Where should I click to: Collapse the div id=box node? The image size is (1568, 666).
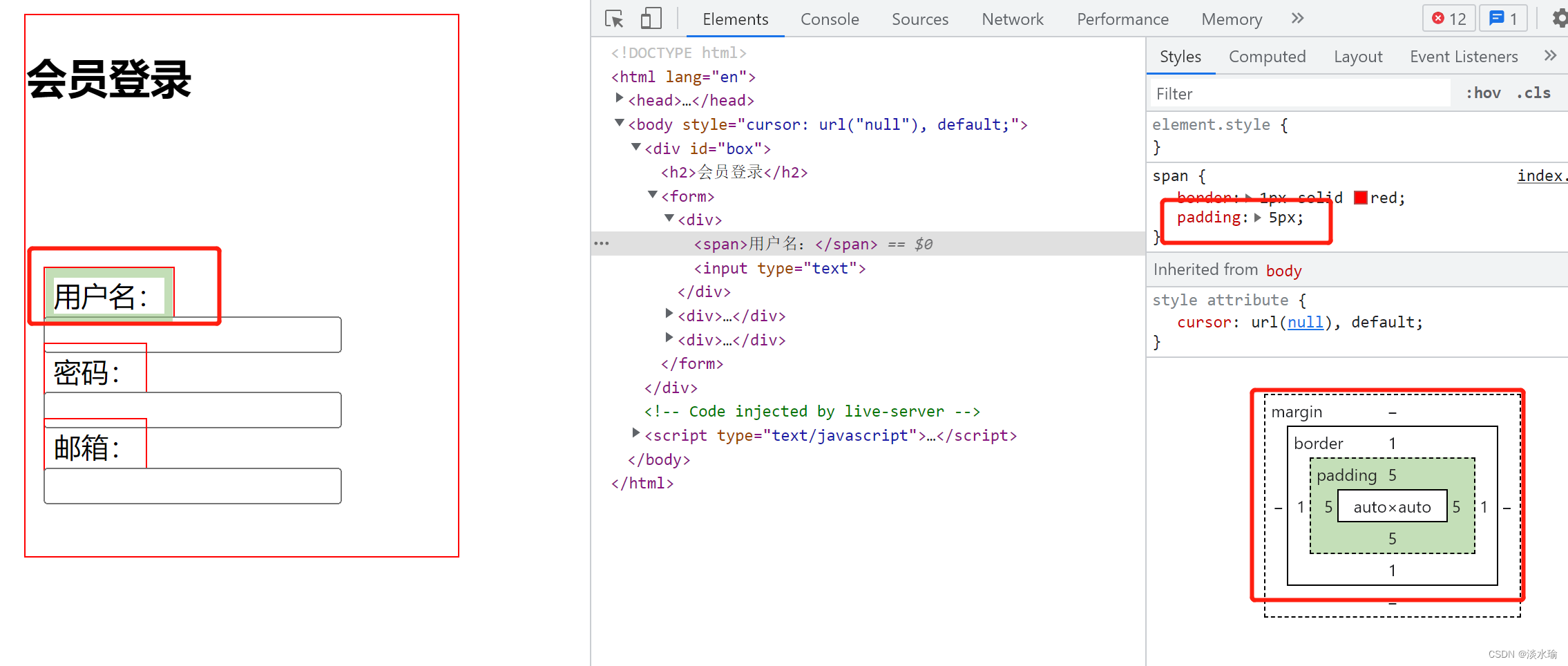636,147
